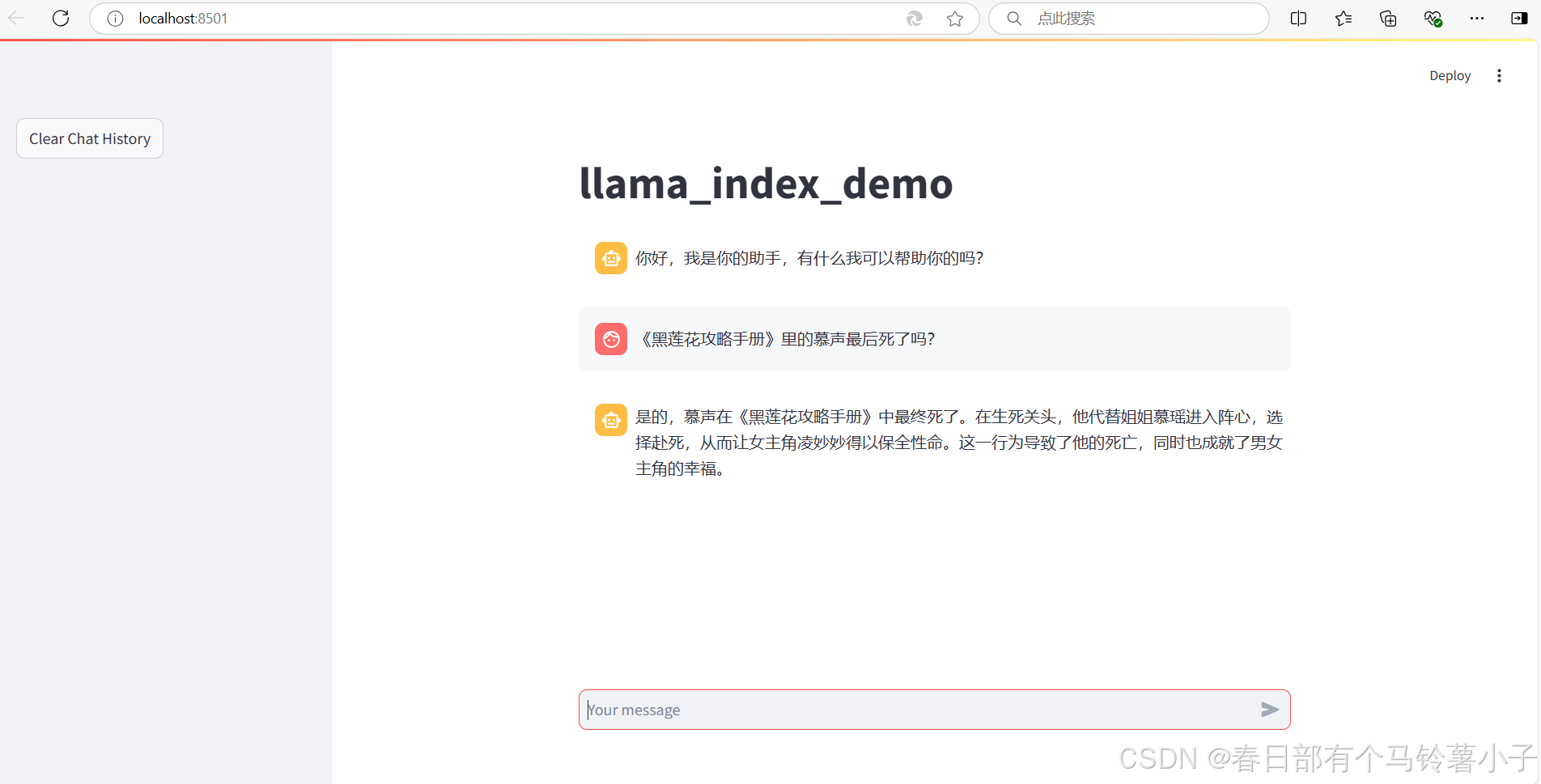
Task: Open the browser ellipsis settings menu
Action: click(1476, 18)
